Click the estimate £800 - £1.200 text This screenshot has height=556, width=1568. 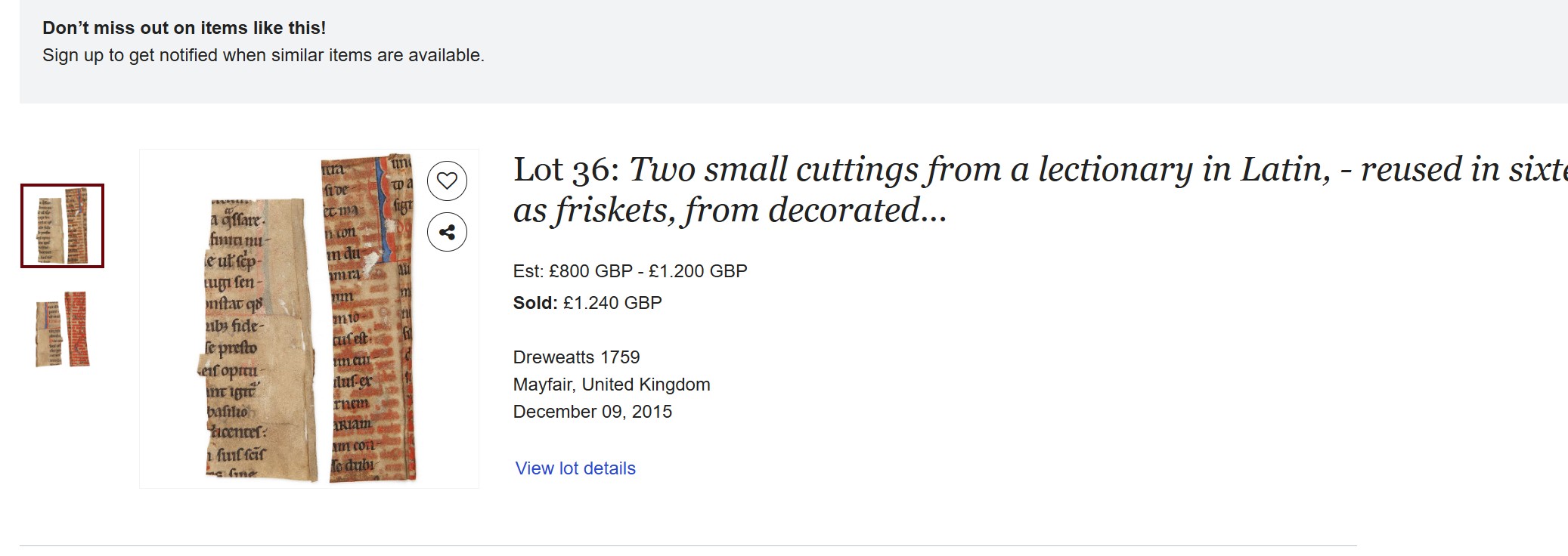coord(648,271)
